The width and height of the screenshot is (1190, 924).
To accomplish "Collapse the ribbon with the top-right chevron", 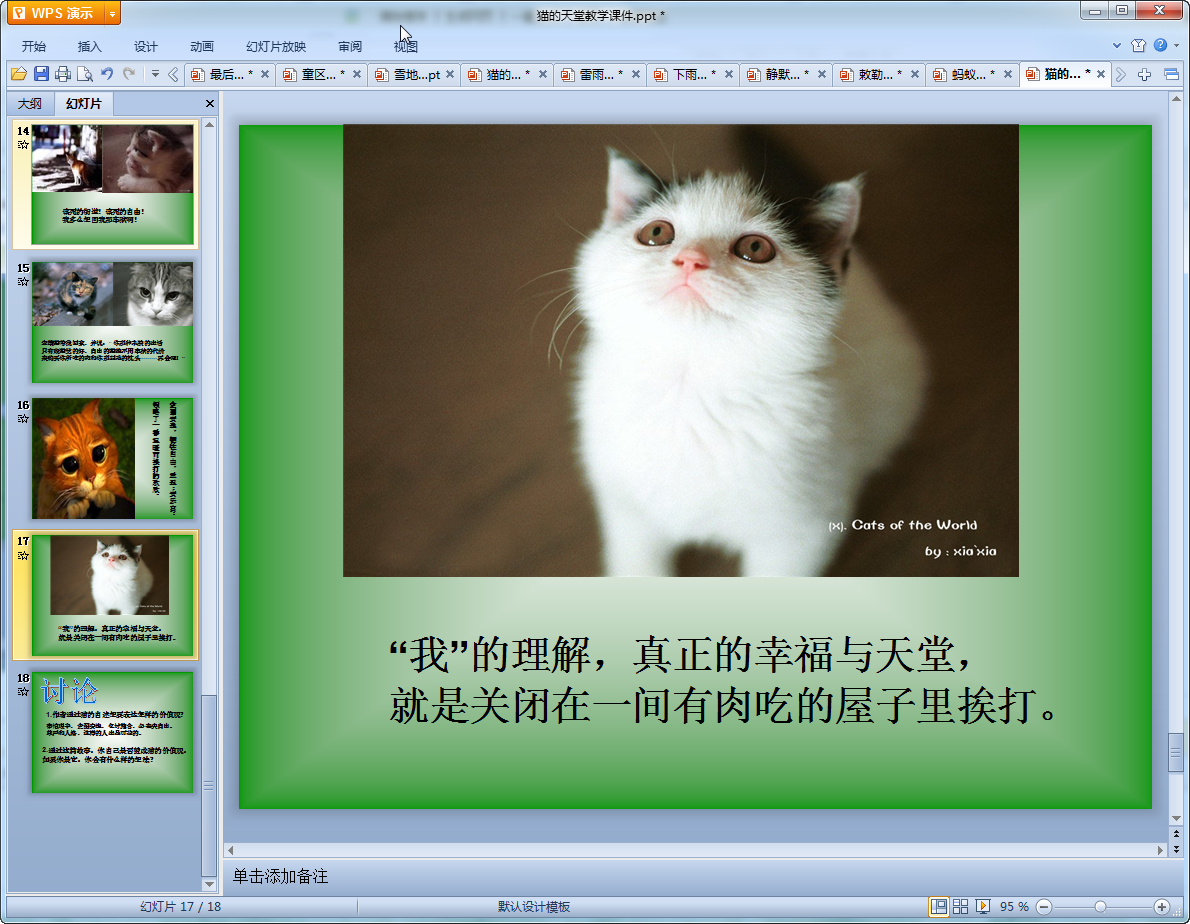I will click(x=1116, y=46).
